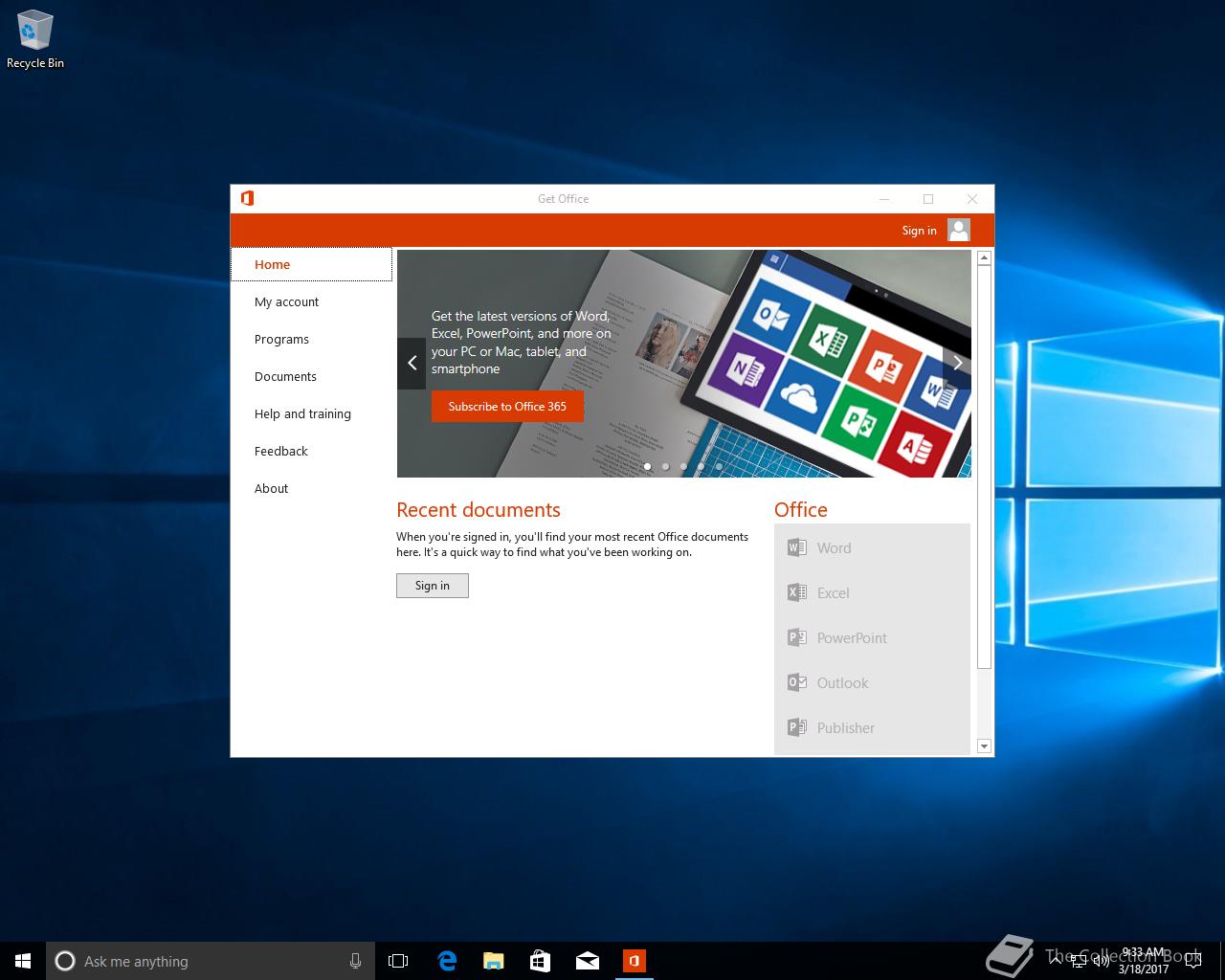Click the vertical scrollbar thumb

[984, 467]
